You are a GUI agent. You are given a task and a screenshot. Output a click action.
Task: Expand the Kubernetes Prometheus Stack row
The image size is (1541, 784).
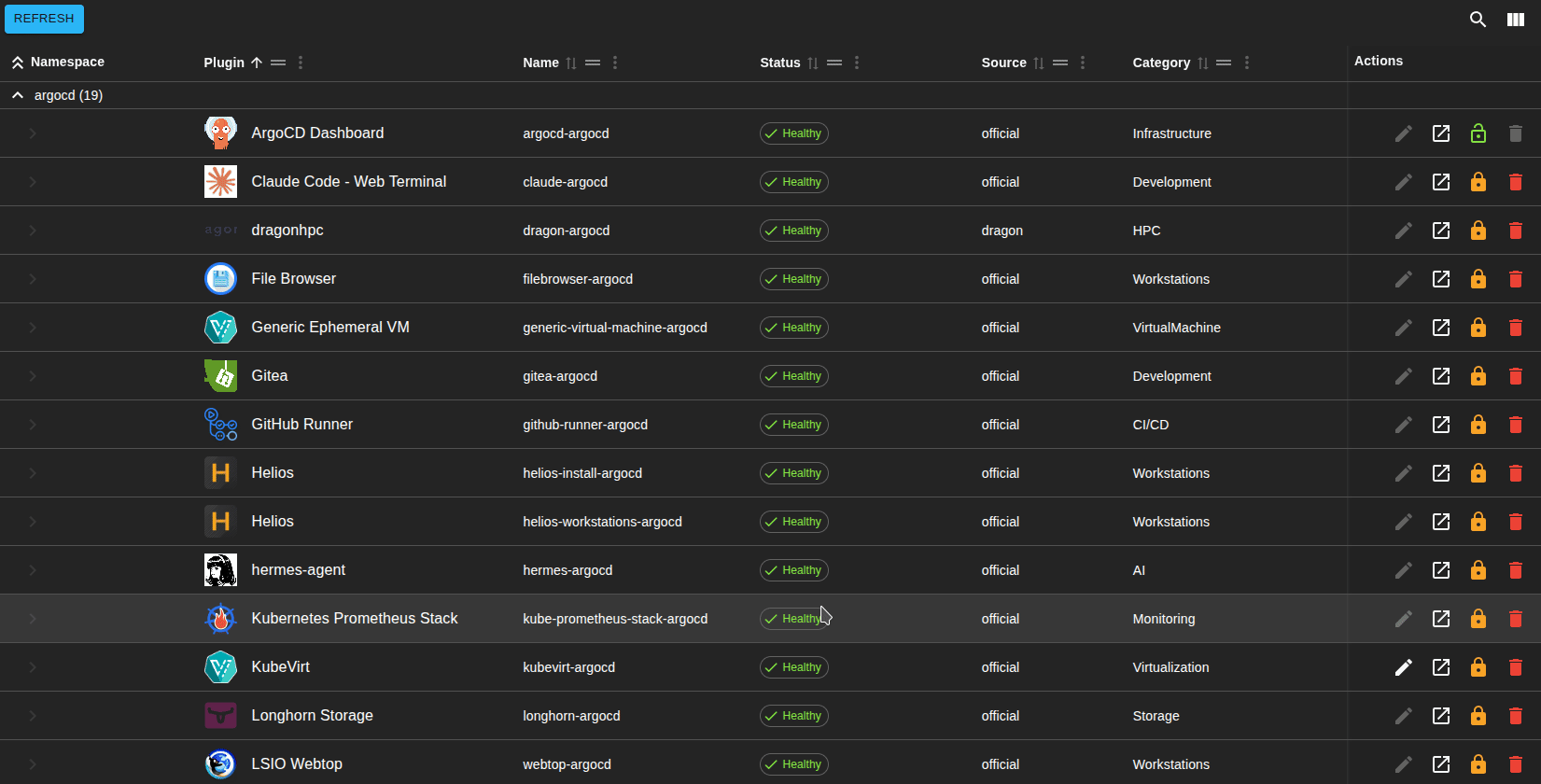tap(33, 619)
